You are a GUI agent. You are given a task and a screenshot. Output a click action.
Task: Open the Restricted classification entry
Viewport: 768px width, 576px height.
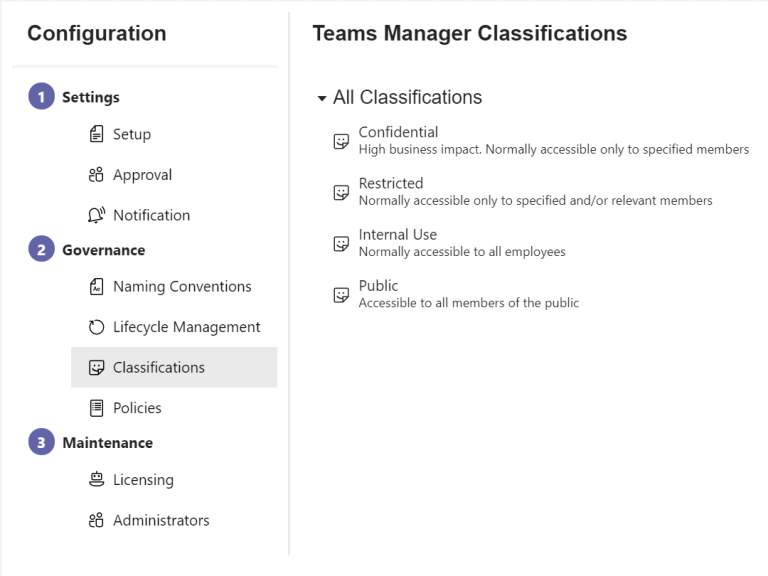(391, 183)
